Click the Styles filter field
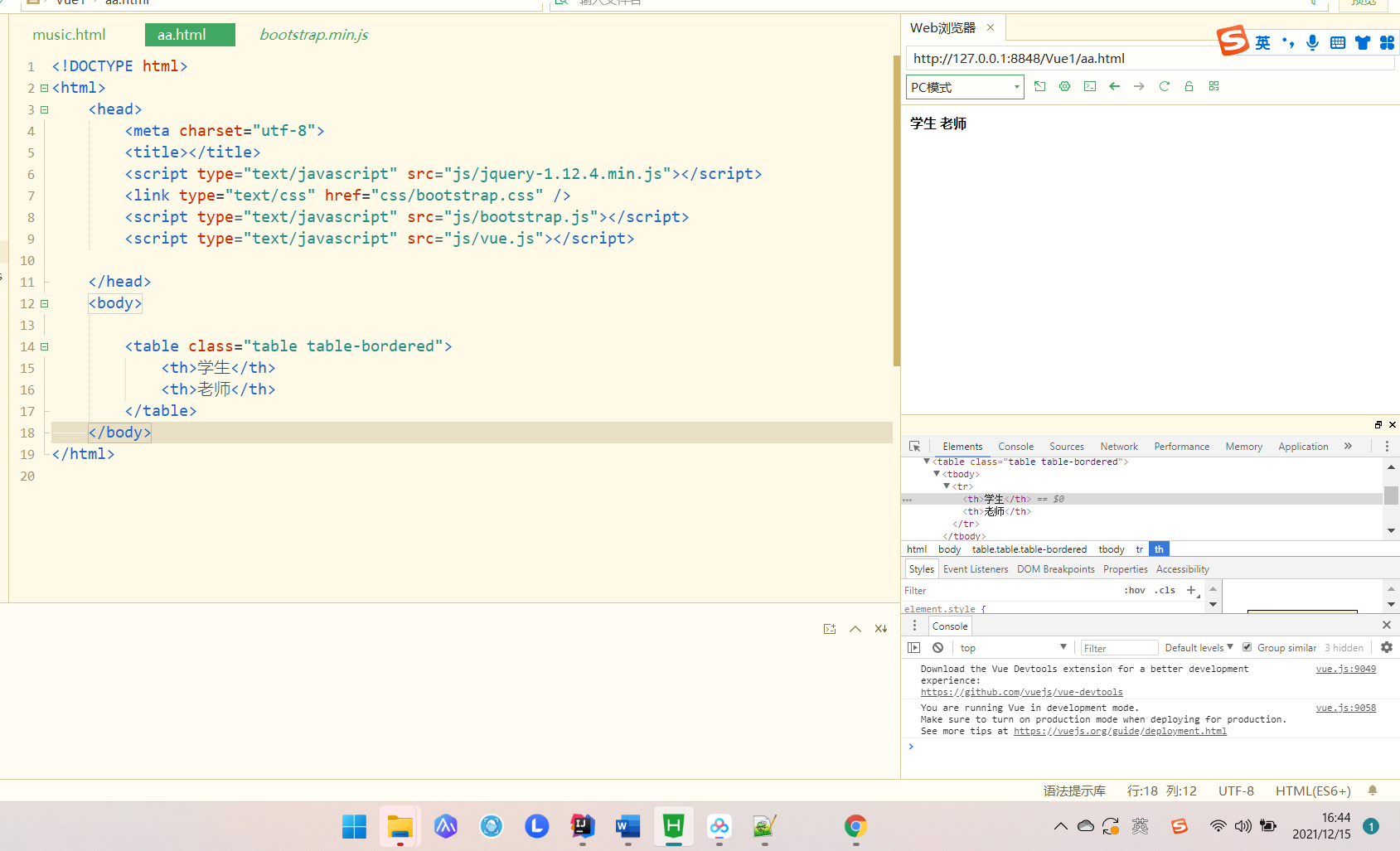Viewport: 1400px width, 851px height. coord(1010,590)
